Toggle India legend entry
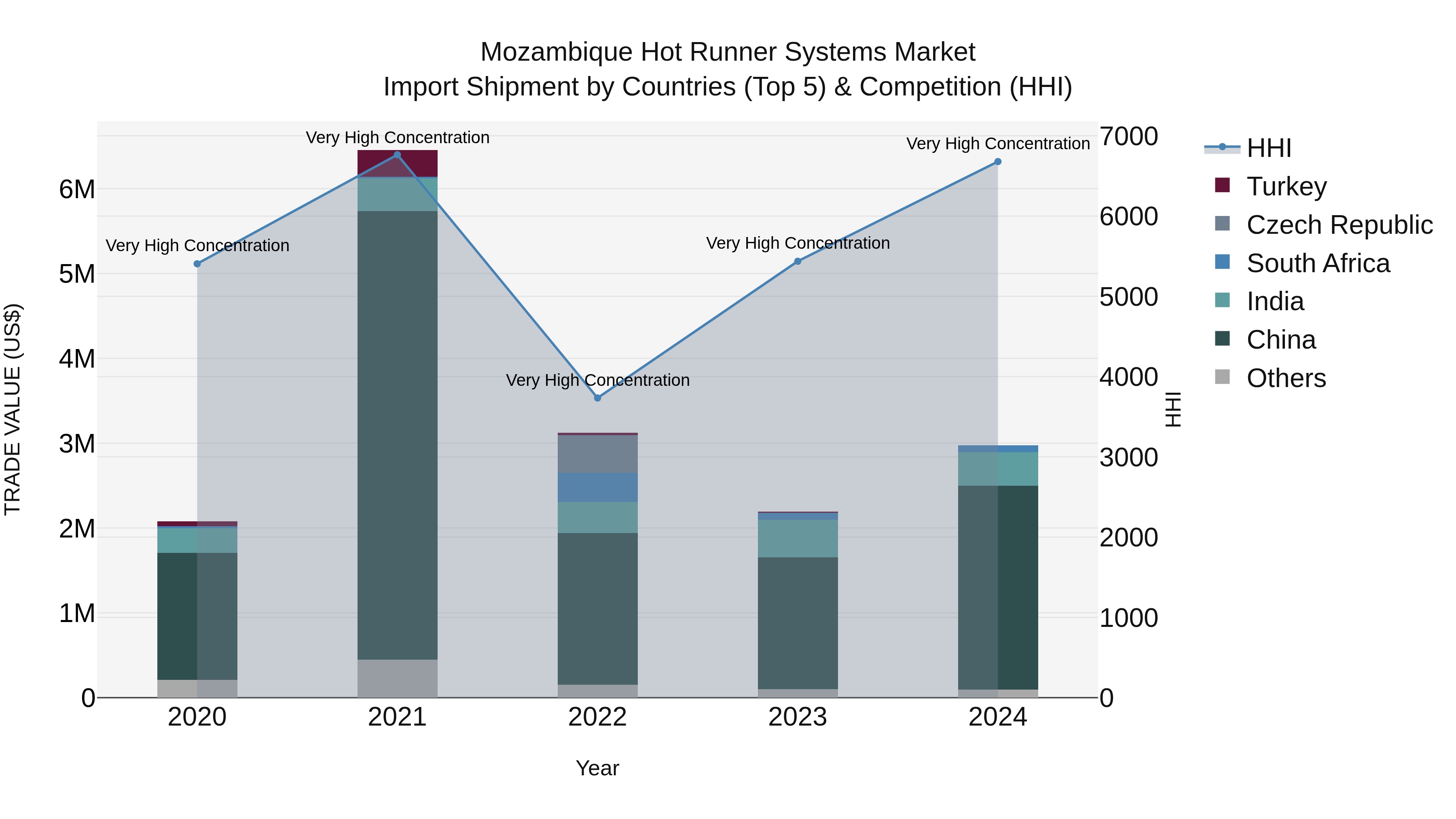Screen dimensions: 1456x819 tap(1259, 301)
